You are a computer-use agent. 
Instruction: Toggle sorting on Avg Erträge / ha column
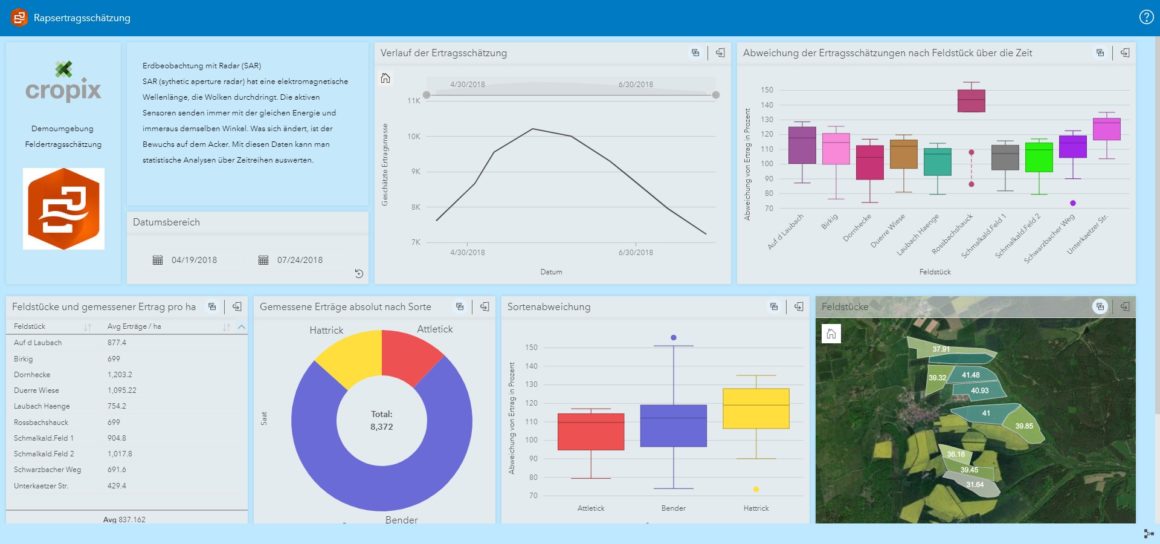pyautogui.click(x=226, y=327)
